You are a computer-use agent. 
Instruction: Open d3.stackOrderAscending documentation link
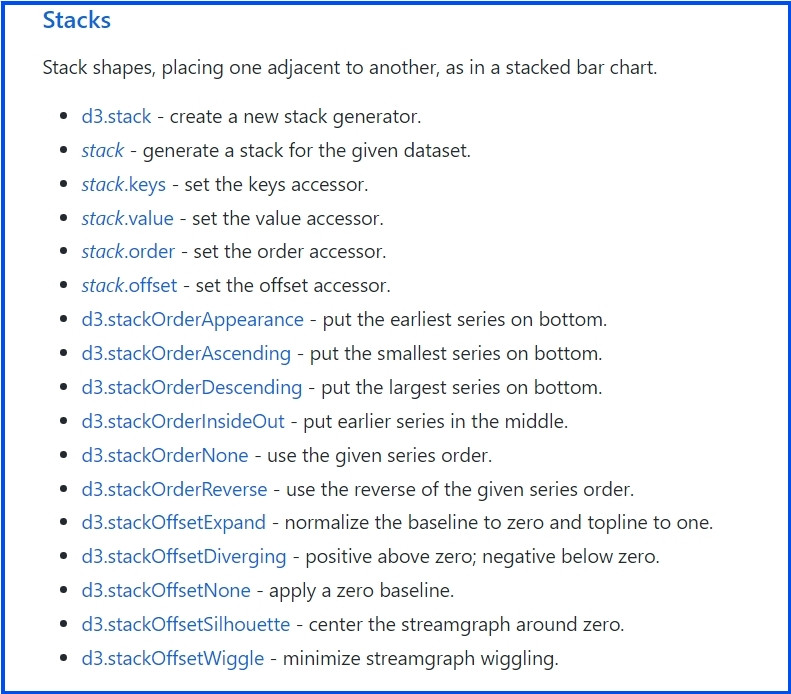(x=186, y=354)
